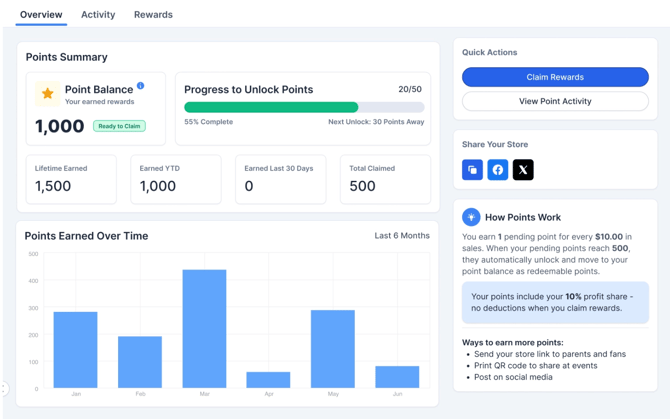Click the Ready to Claim badge
The image size is (670, 419).
pos(119,126)
